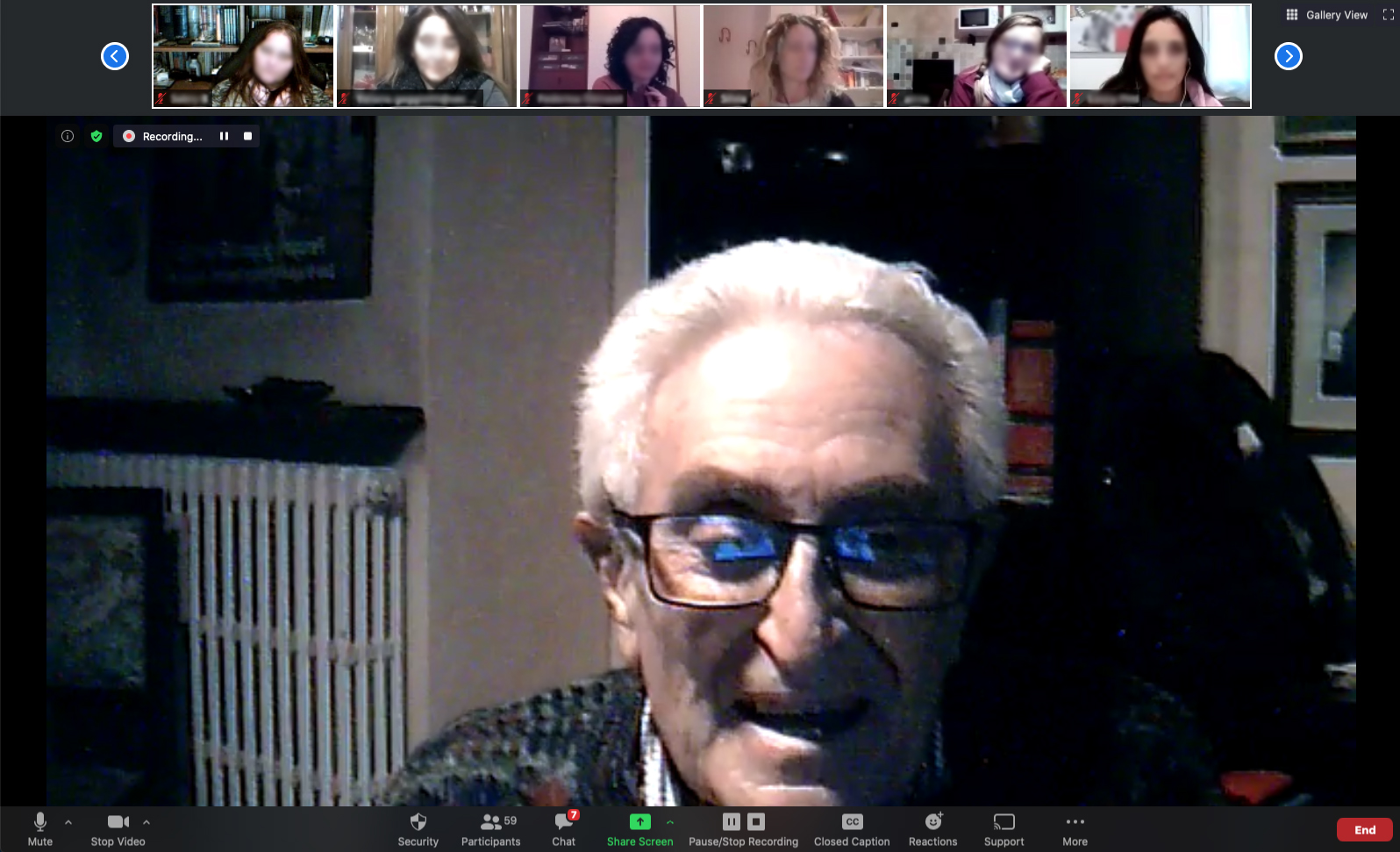Open the Security menu

418,829
